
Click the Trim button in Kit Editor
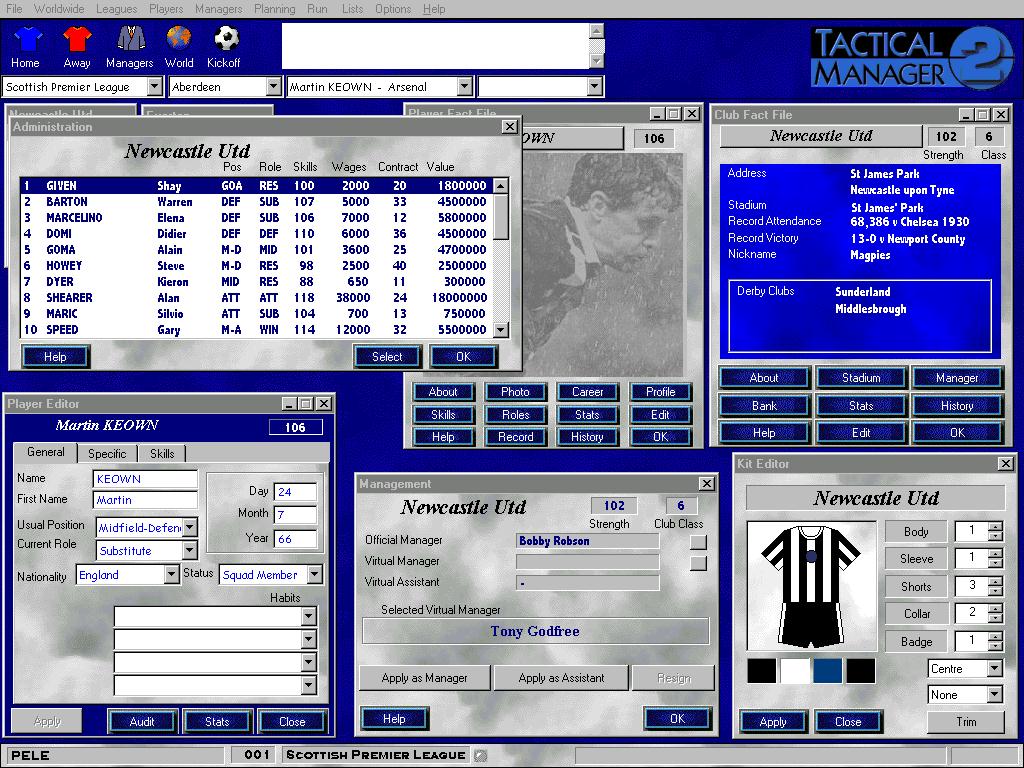point(966,722)
